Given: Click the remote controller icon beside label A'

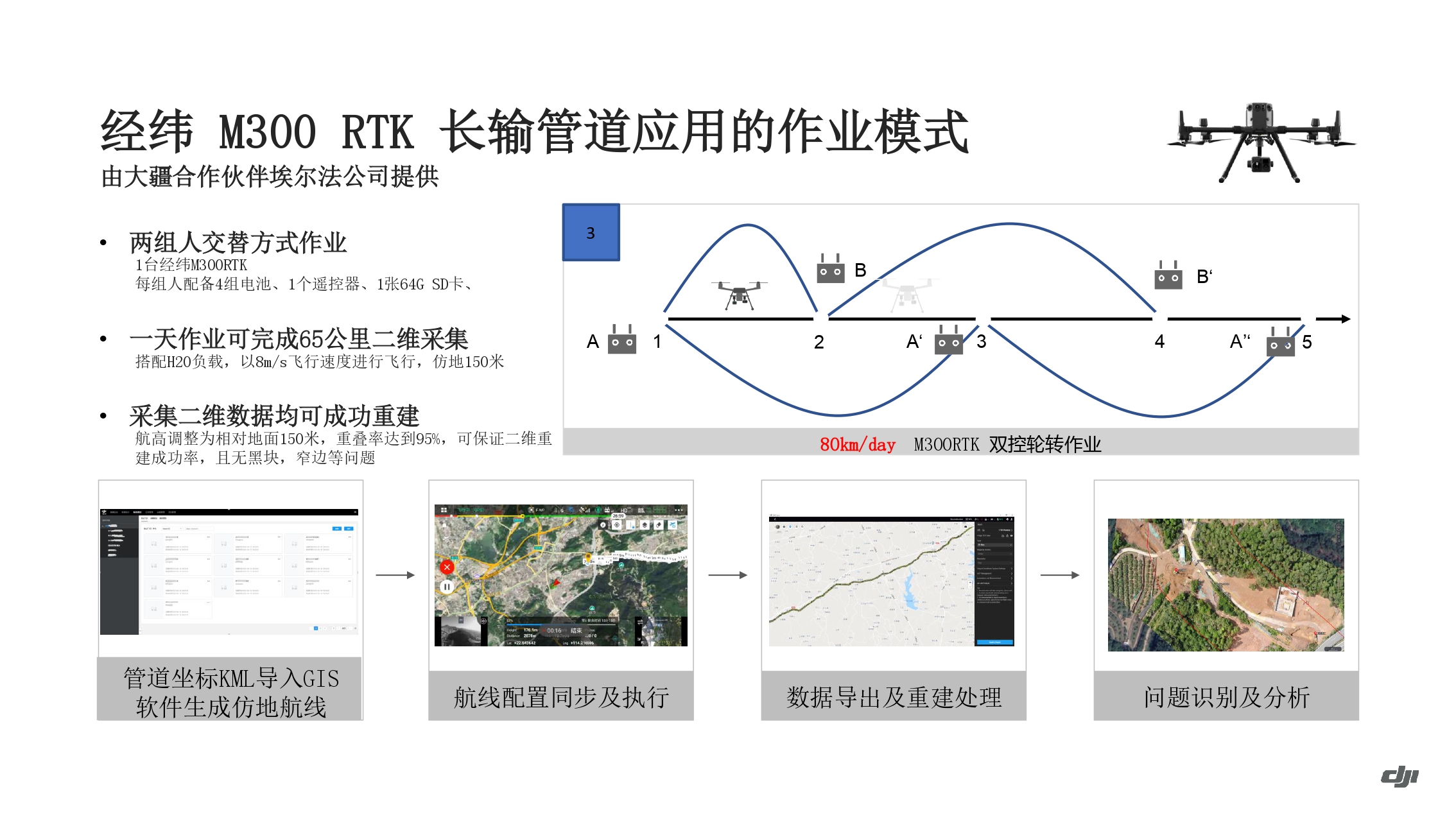Looking at the screenshot, I should point(948,340).
